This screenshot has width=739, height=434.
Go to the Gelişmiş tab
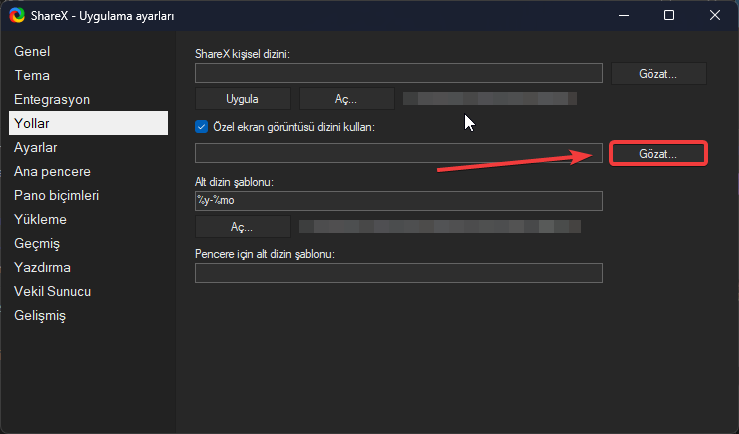(88, 316)
